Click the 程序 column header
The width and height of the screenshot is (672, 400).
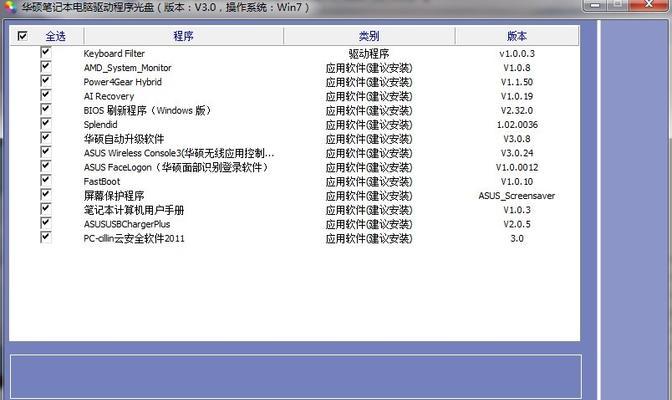[183, 36]
